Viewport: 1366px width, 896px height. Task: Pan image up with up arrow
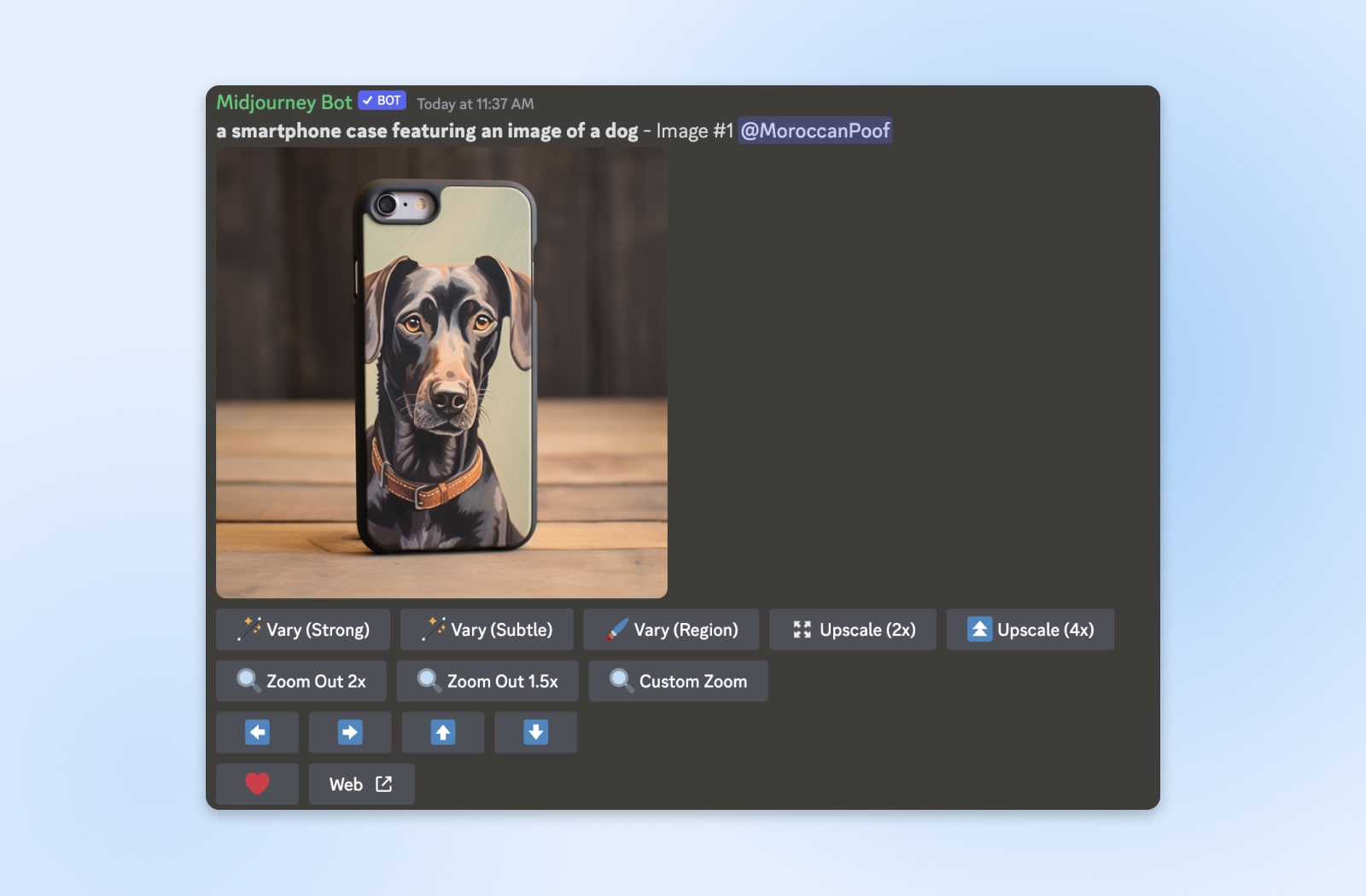443,732
